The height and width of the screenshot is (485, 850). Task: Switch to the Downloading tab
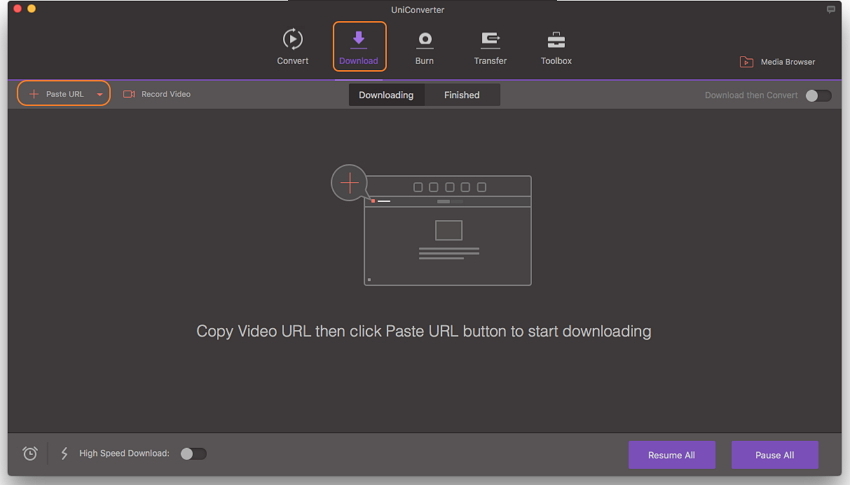coord(386,95)
